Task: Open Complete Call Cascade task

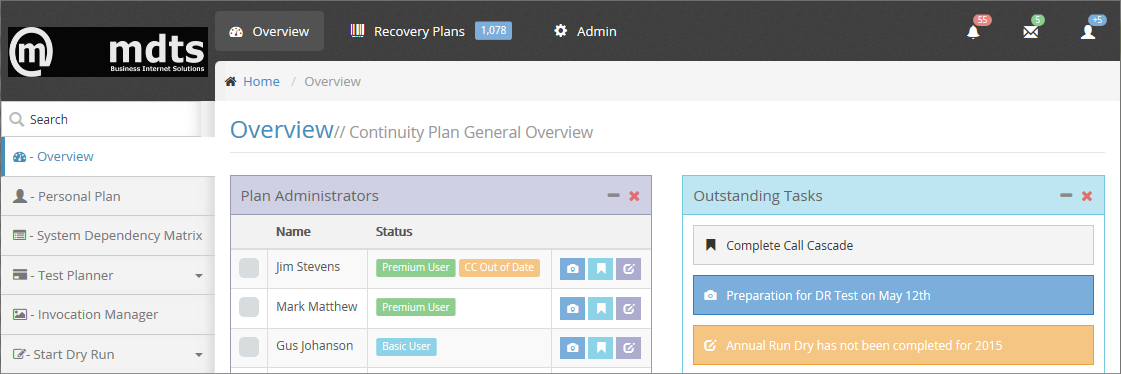Action: pos(893,245)
